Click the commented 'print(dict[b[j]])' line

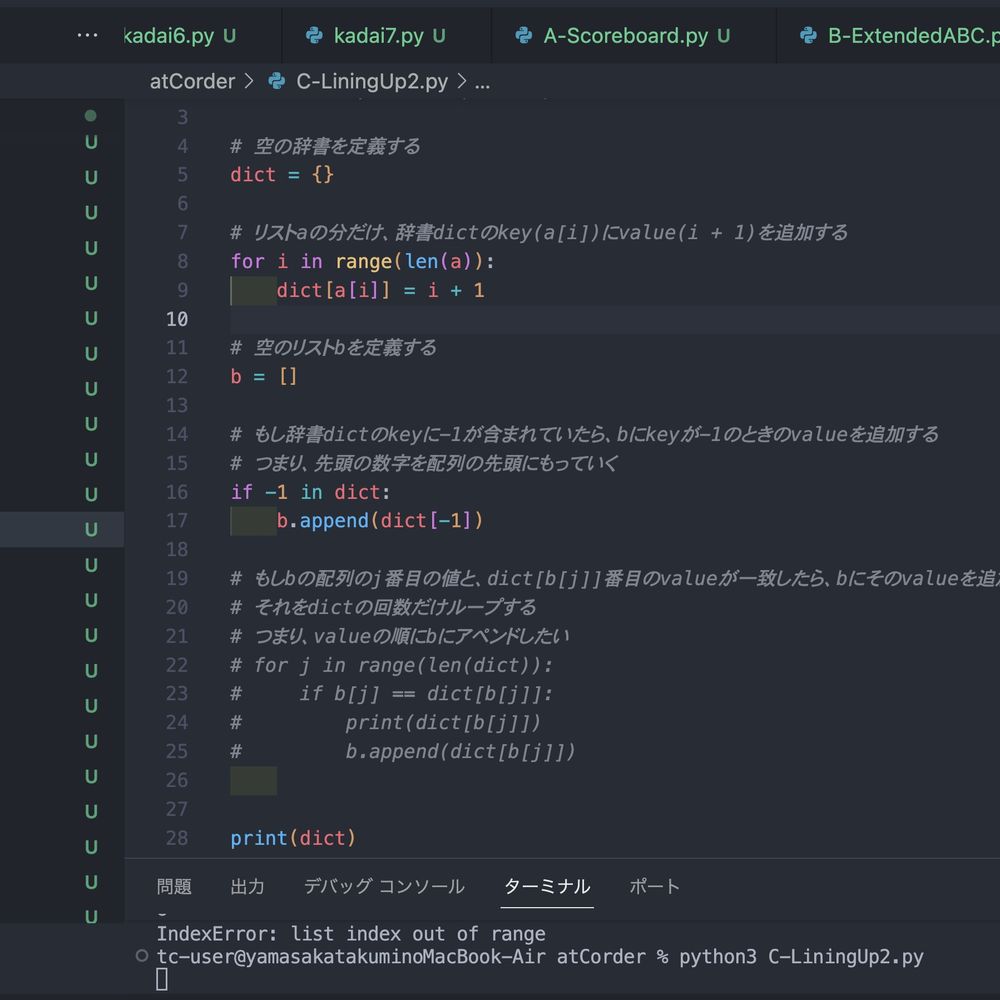point(443,722)
